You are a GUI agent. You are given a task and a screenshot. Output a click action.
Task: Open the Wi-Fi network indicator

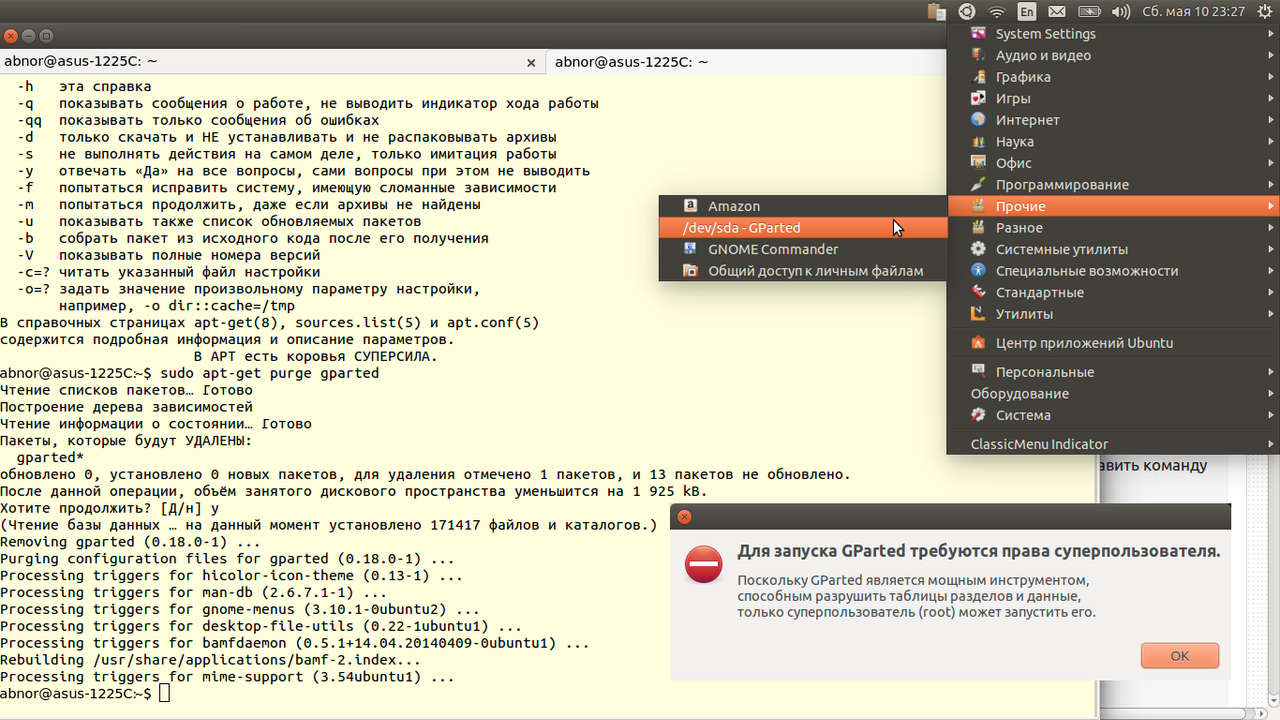coord(997,12)
